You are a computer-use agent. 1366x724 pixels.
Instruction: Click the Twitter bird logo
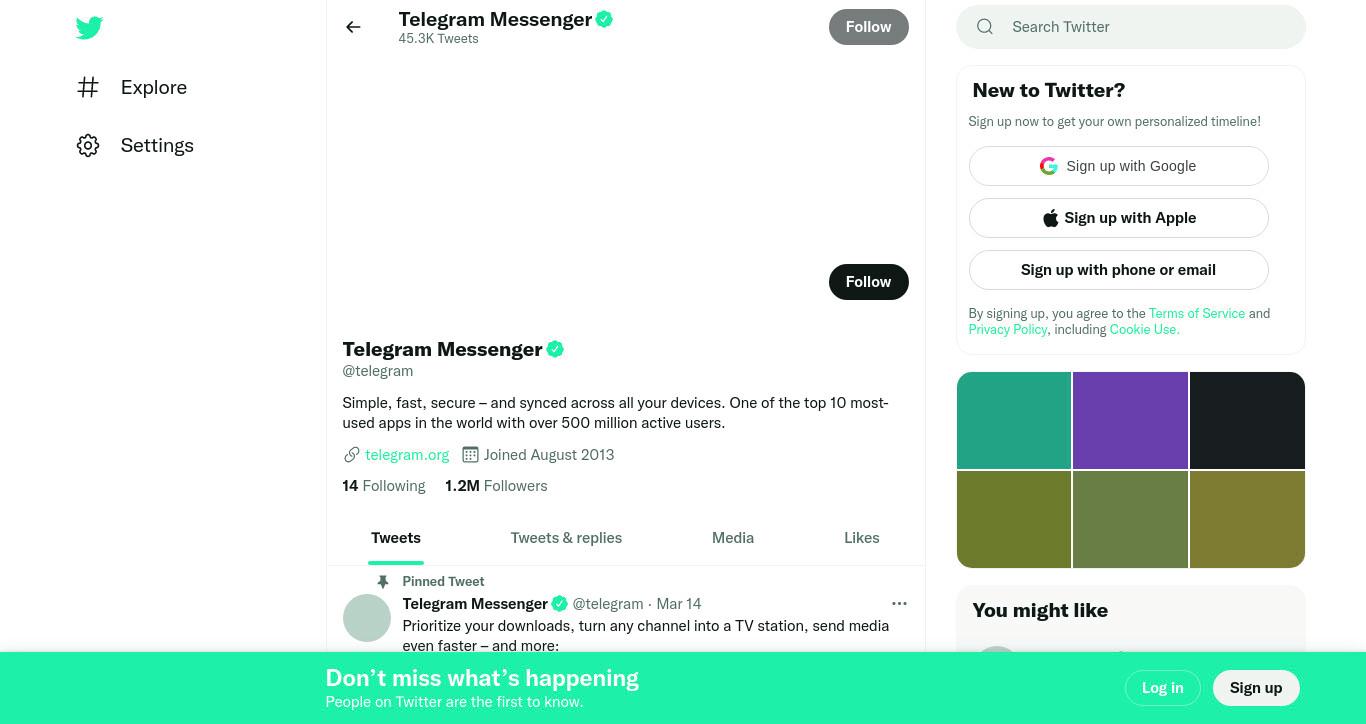(89, 28)
